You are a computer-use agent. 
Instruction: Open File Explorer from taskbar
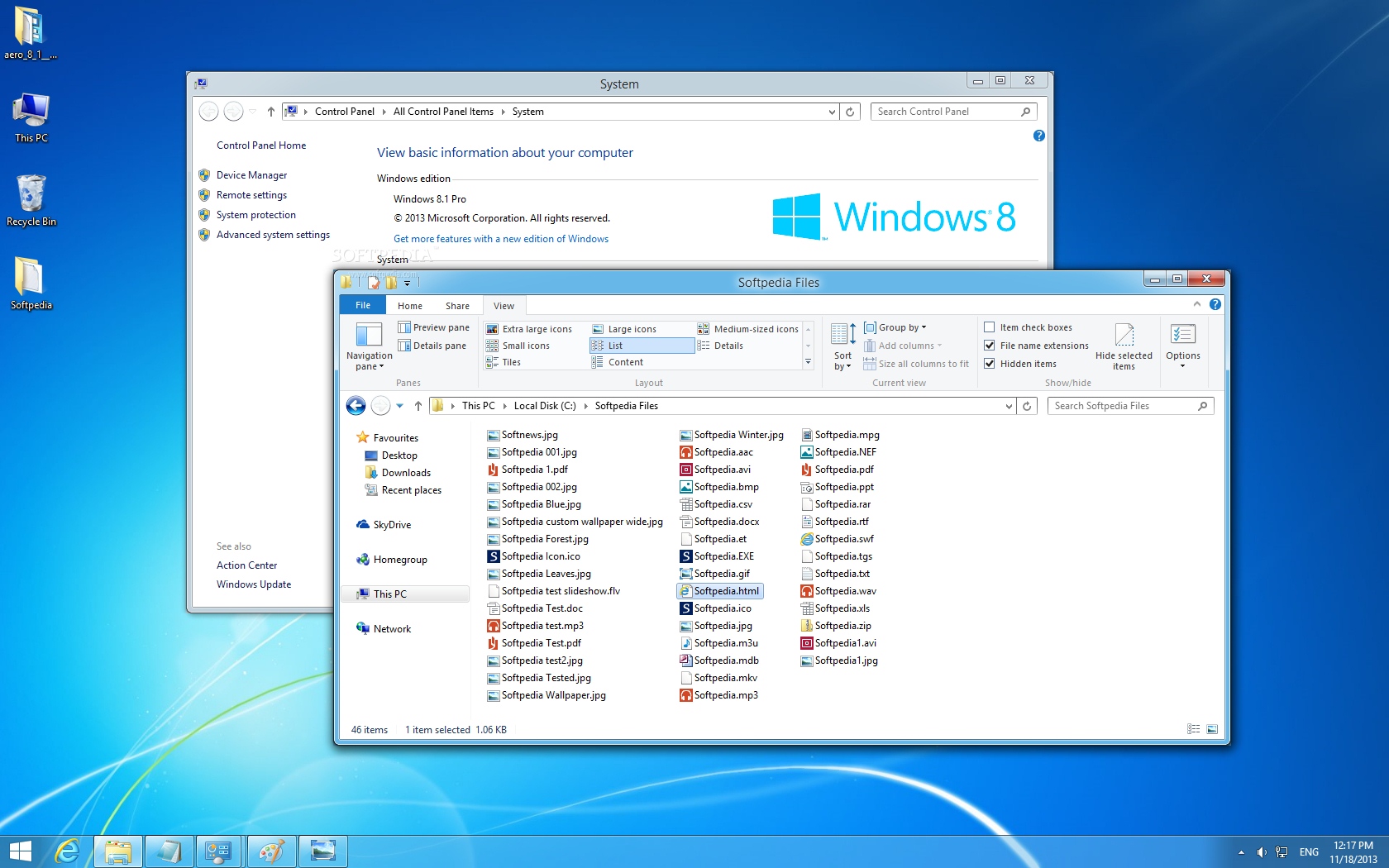(x=118, y=851)
